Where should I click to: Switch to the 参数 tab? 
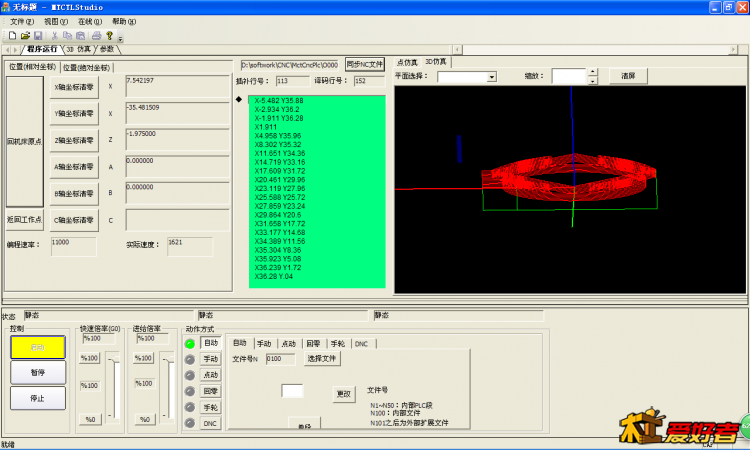tap(107, 49)
